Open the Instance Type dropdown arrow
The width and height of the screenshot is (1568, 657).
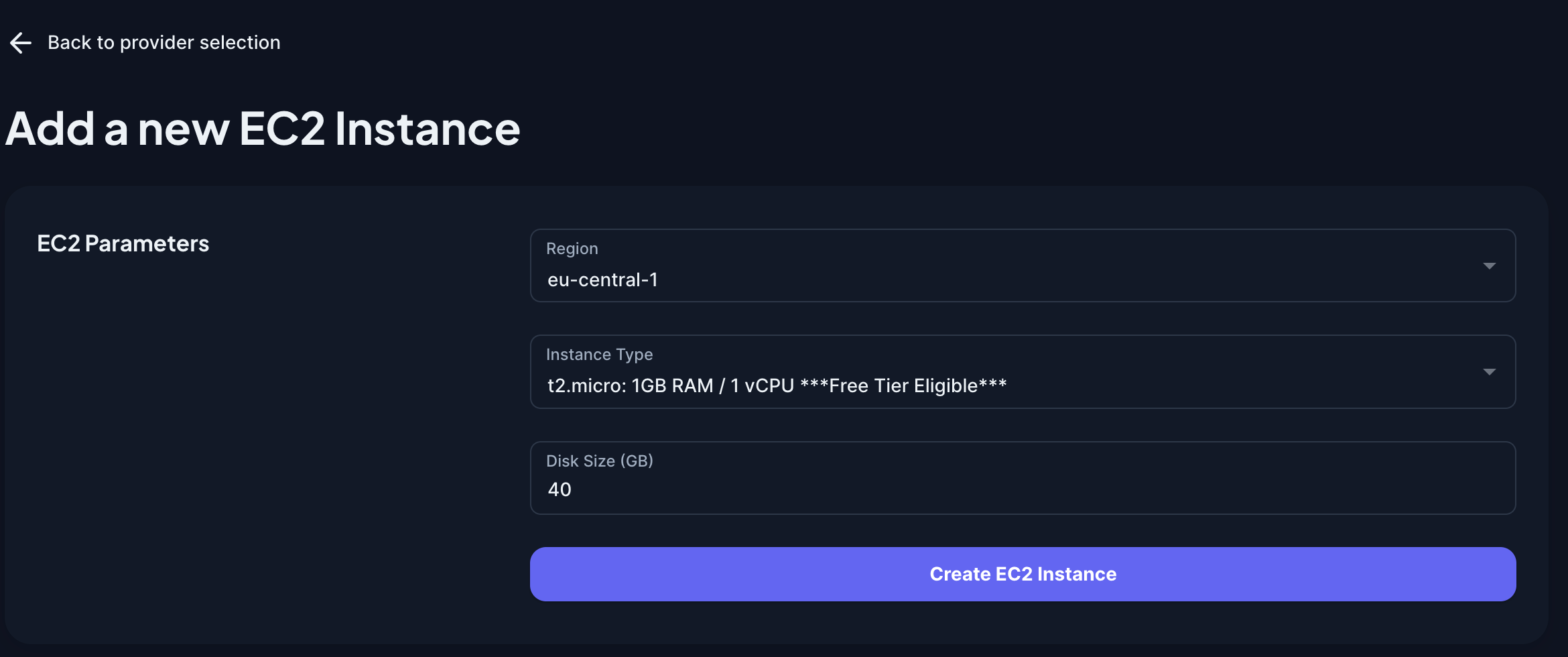[x=1489, y=372]
